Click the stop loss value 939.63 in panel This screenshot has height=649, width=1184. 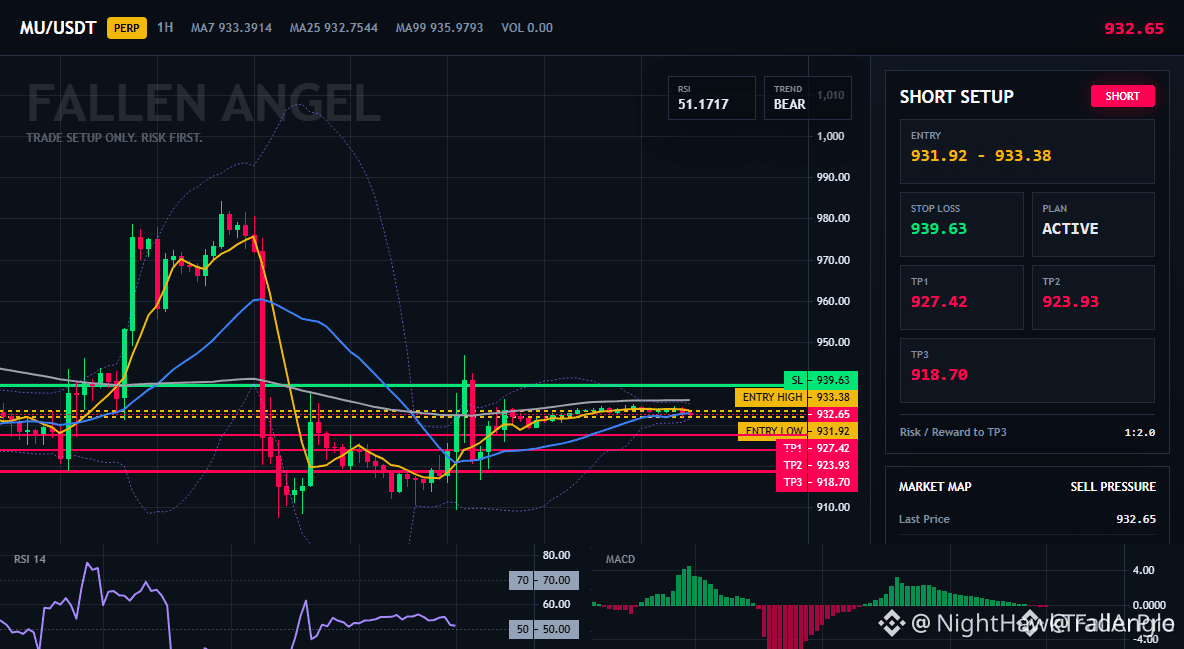coord(939,229)
